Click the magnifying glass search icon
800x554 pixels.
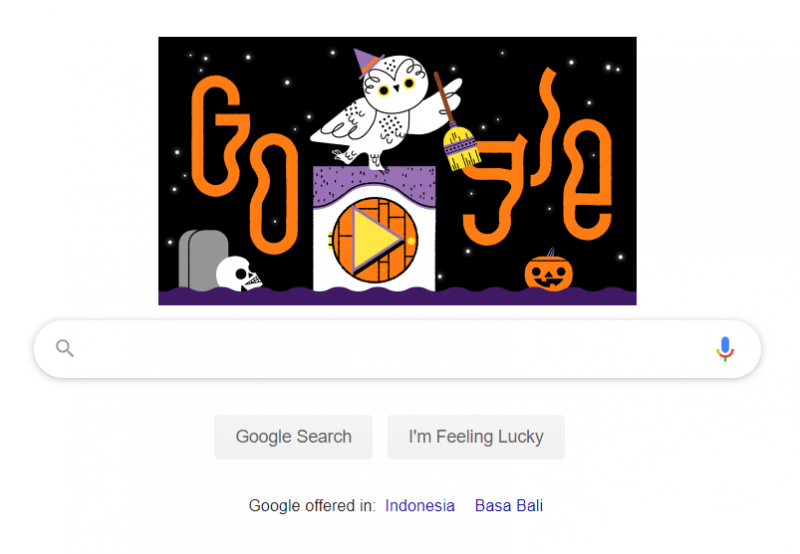65,348
